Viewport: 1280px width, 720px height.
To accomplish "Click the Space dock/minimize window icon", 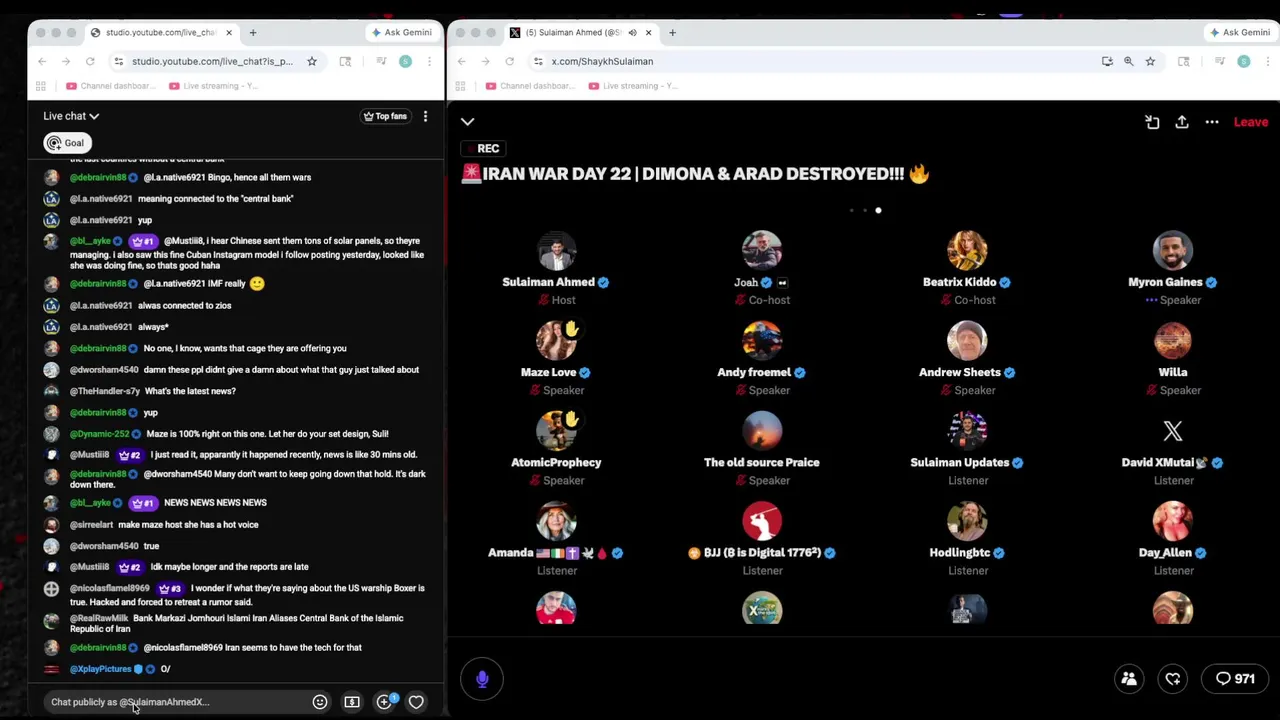I will point(1152,122).
